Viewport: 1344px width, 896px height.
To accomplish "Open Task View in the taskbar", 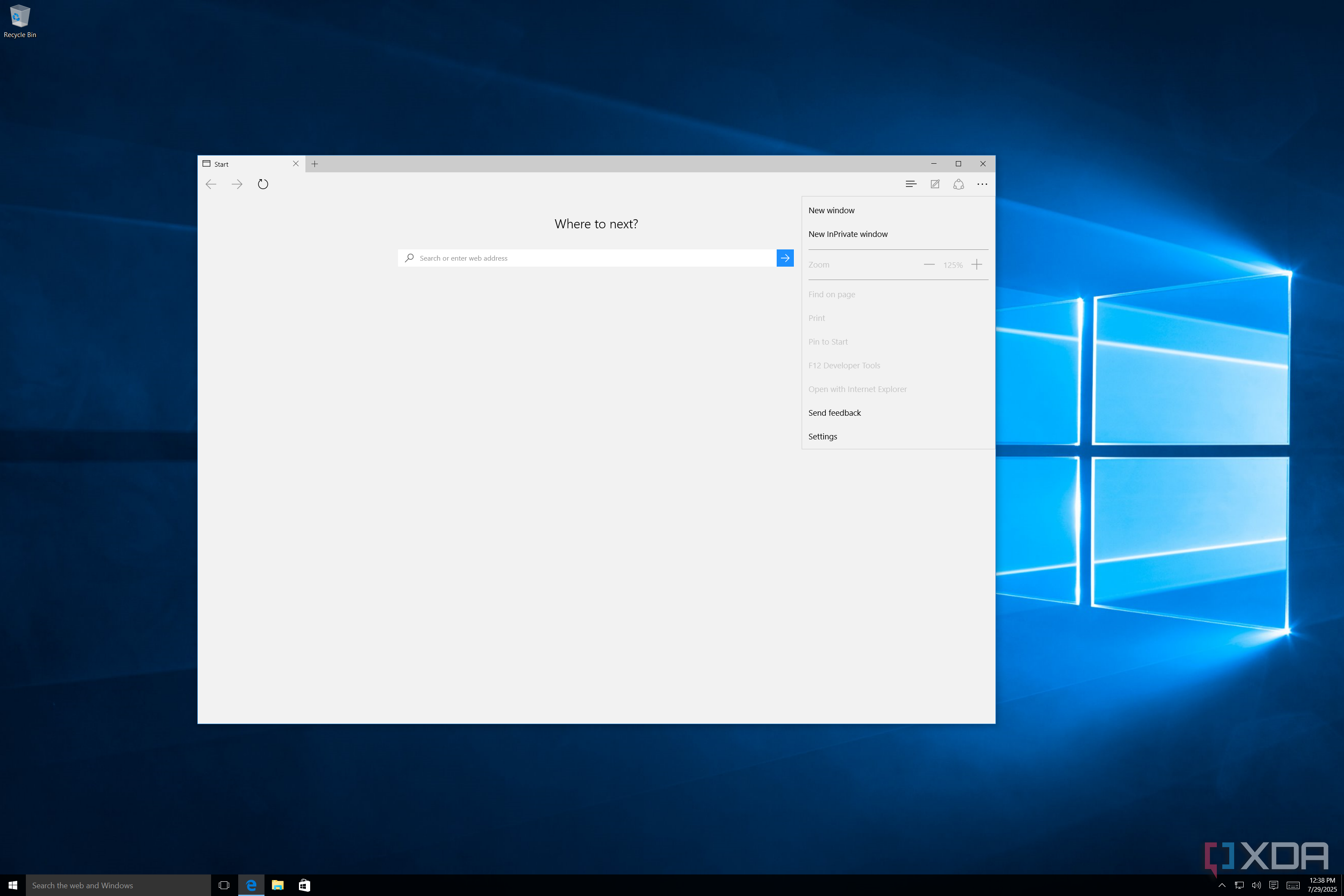I will (x=224, y=885).
